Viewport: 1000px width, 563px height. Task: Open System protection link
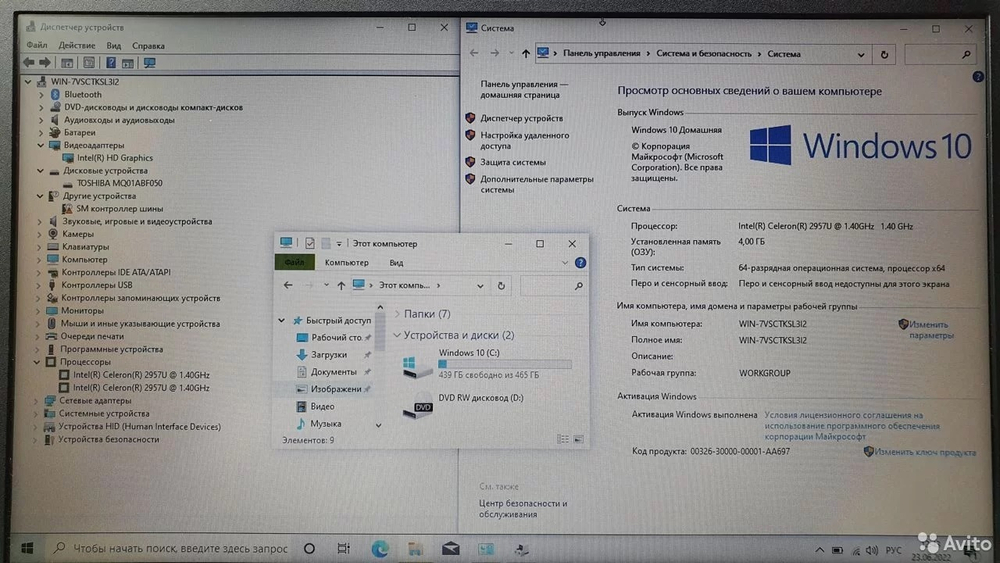[513, 162]
